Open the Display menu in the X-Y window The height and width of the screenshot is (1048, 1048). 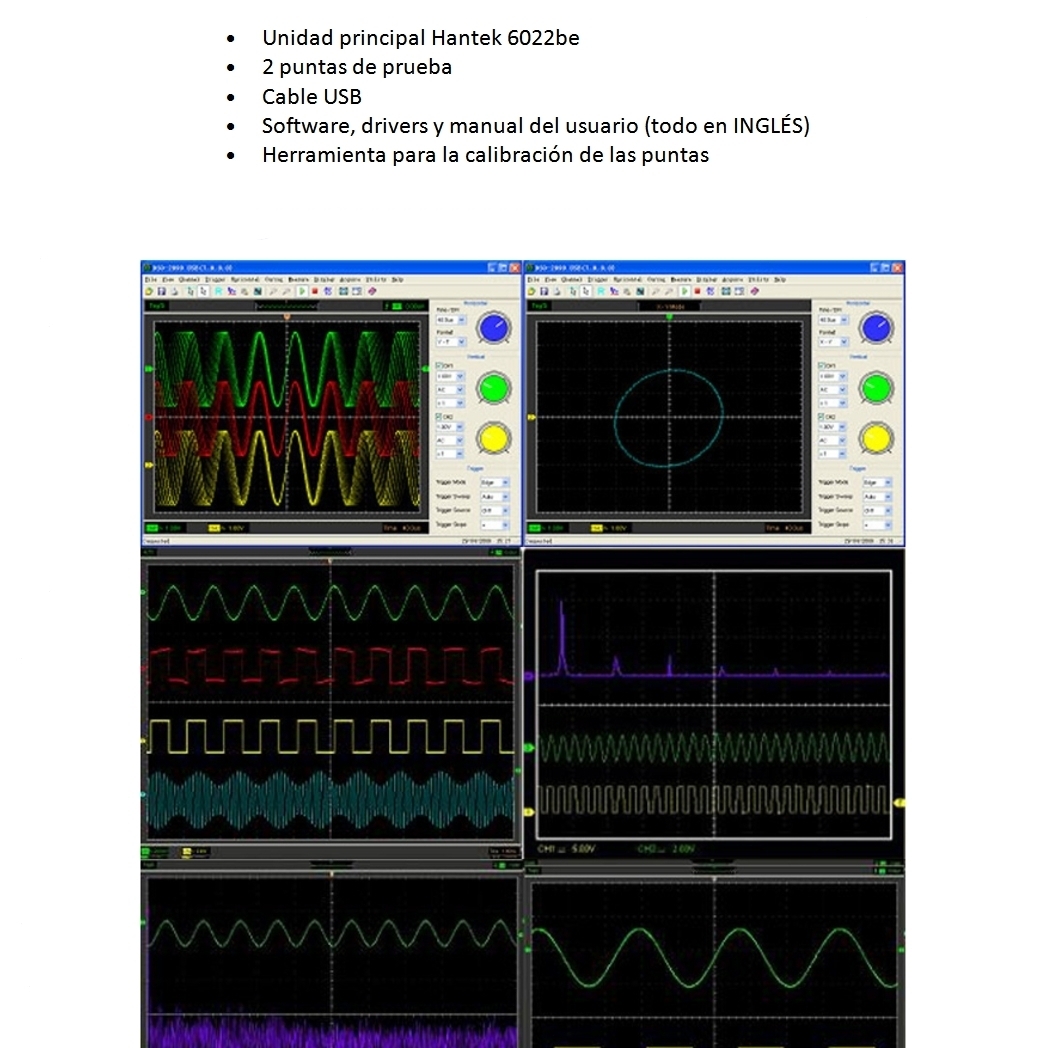point(705,279)
